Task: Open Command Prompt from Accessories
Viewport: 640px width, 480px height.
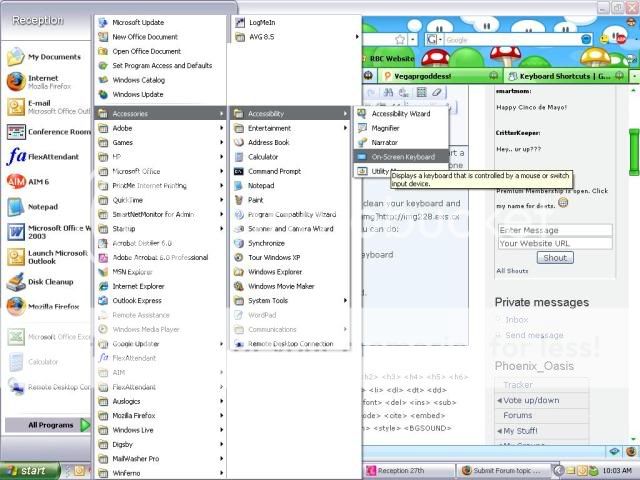Action: [290, 171]
